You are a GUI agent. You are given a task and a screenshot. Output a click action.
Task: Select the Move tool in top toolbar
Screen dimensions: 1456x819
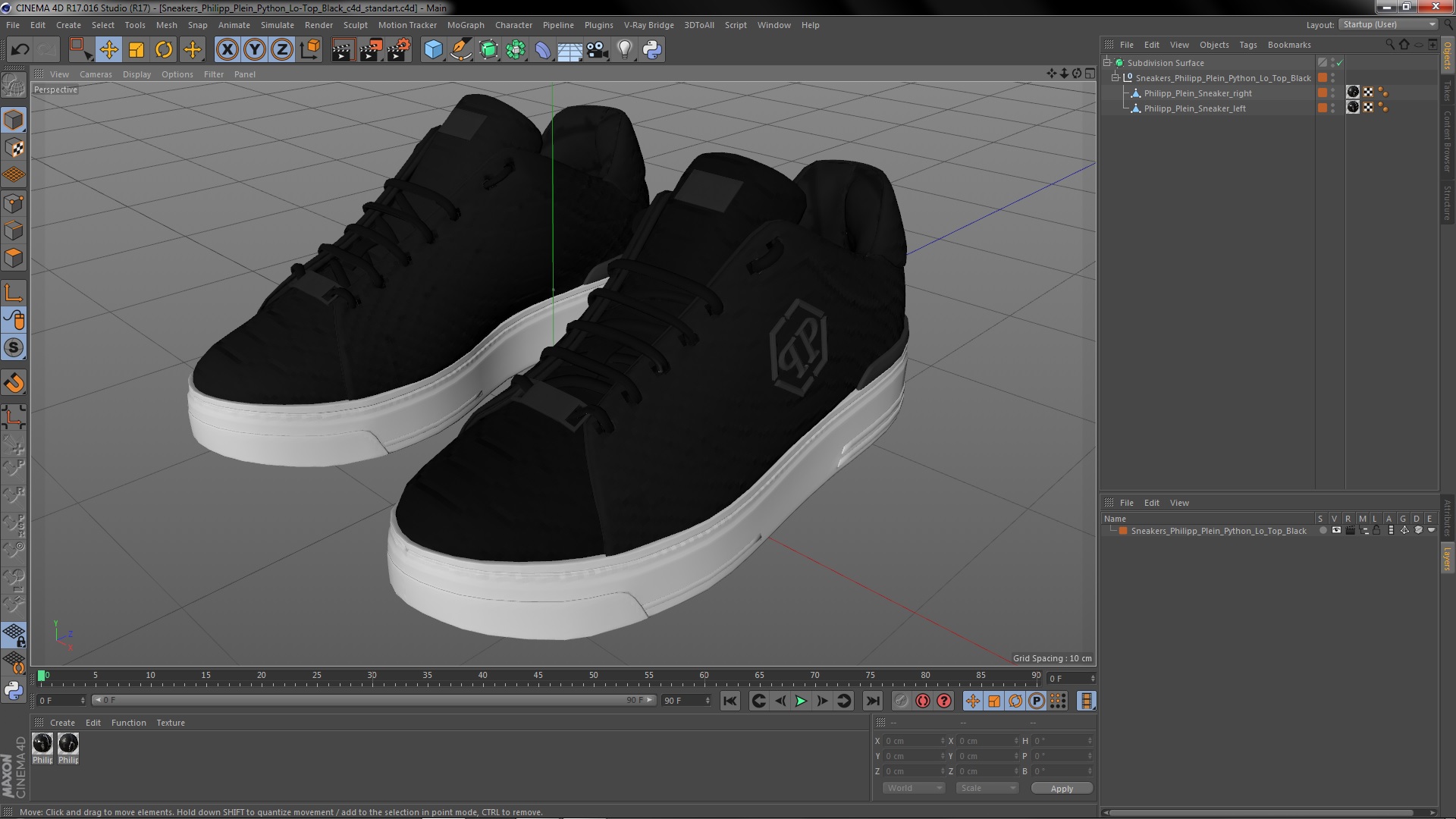108,50
